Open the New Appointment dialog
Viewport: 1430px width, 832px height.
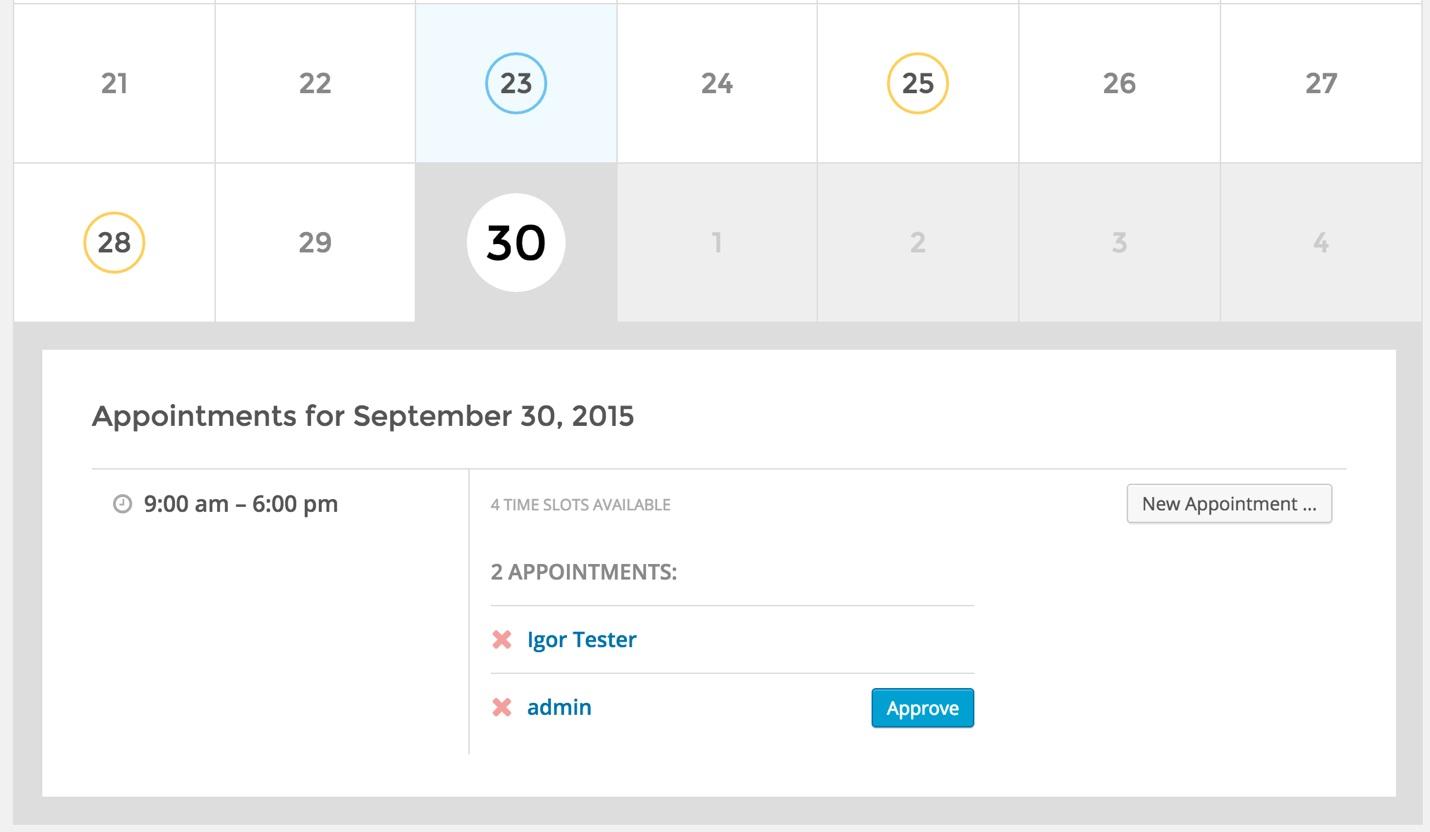1229,504
